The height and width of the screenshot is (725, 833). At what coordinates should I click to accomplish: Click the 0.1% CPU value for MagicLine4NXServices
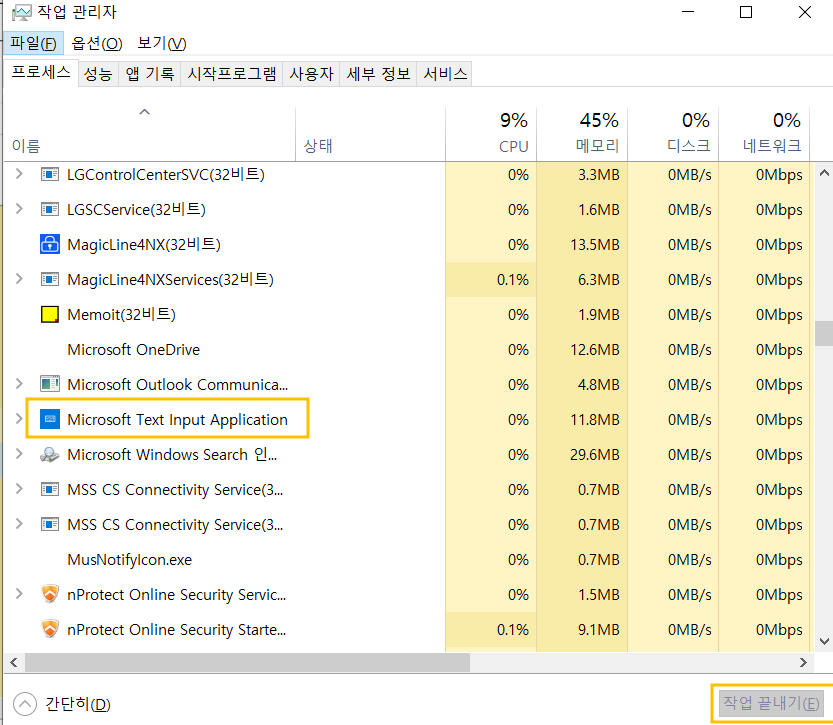point(513,280)
